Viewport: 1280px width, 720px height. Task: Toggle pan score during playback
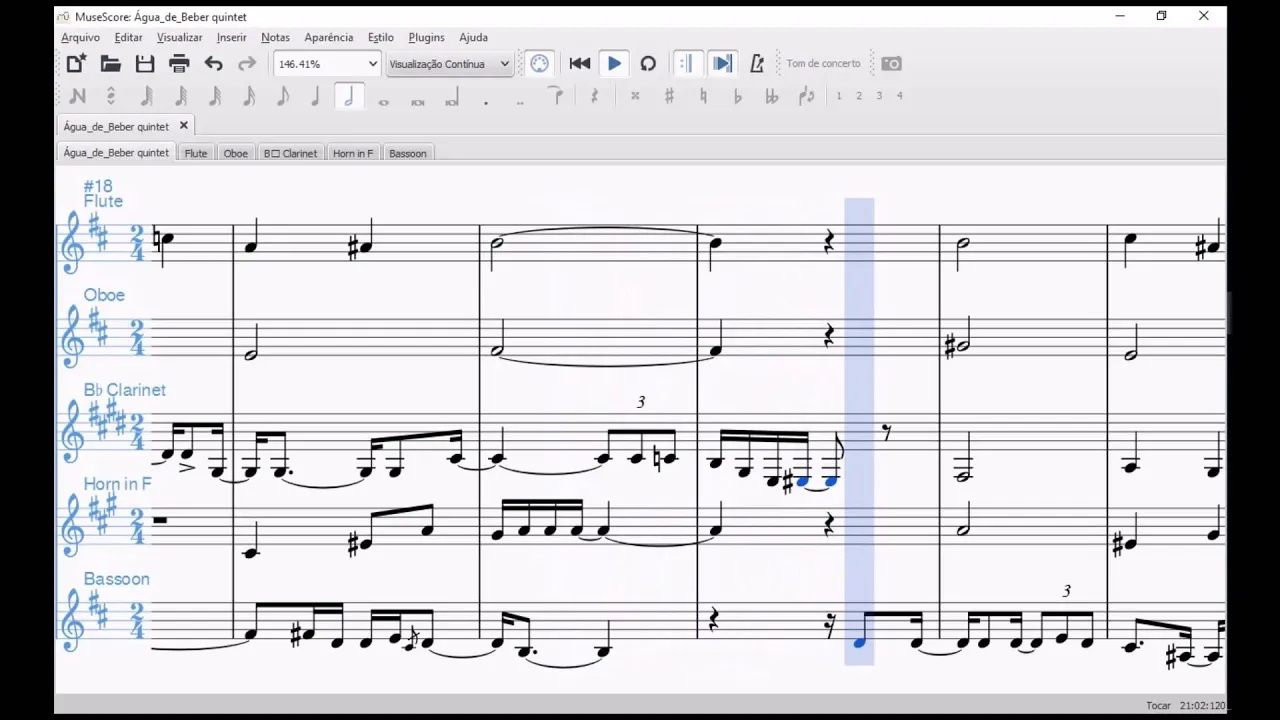(721, 64)
